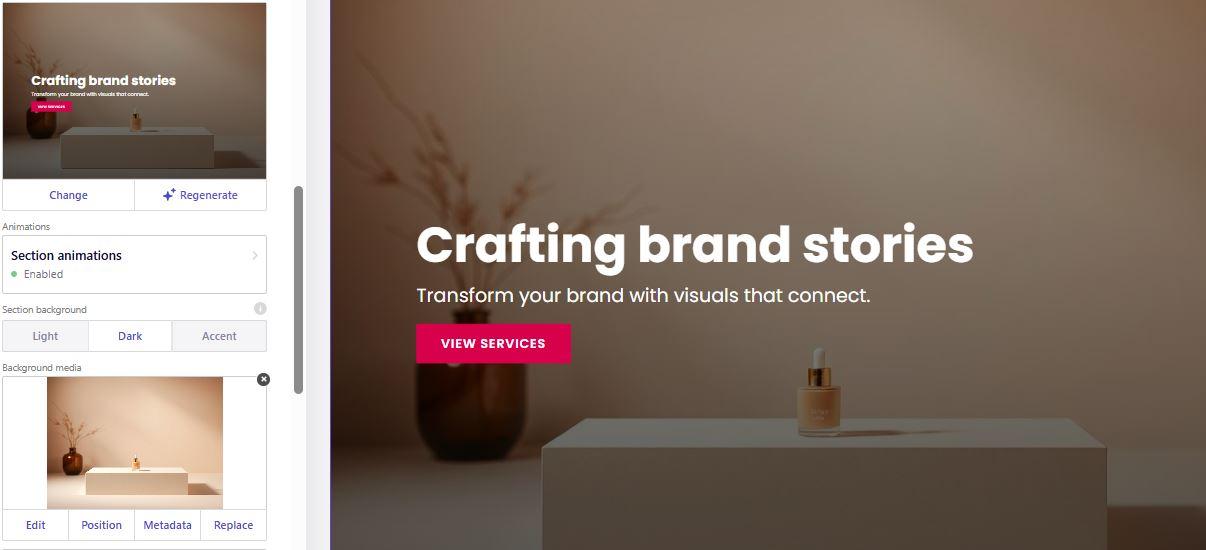Click the section layout preview thumbnail
Image resolution: width=1206 pixels, height=550 pixels.
[134, 91]
